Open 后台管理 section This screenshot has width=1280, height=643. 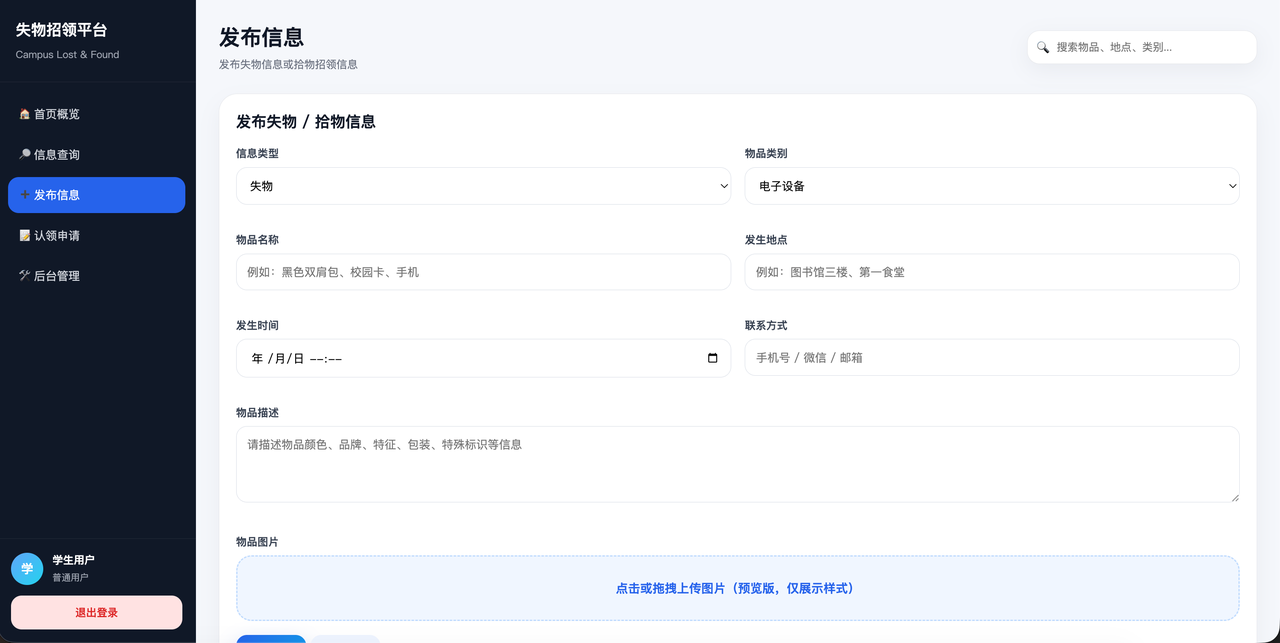96,276
